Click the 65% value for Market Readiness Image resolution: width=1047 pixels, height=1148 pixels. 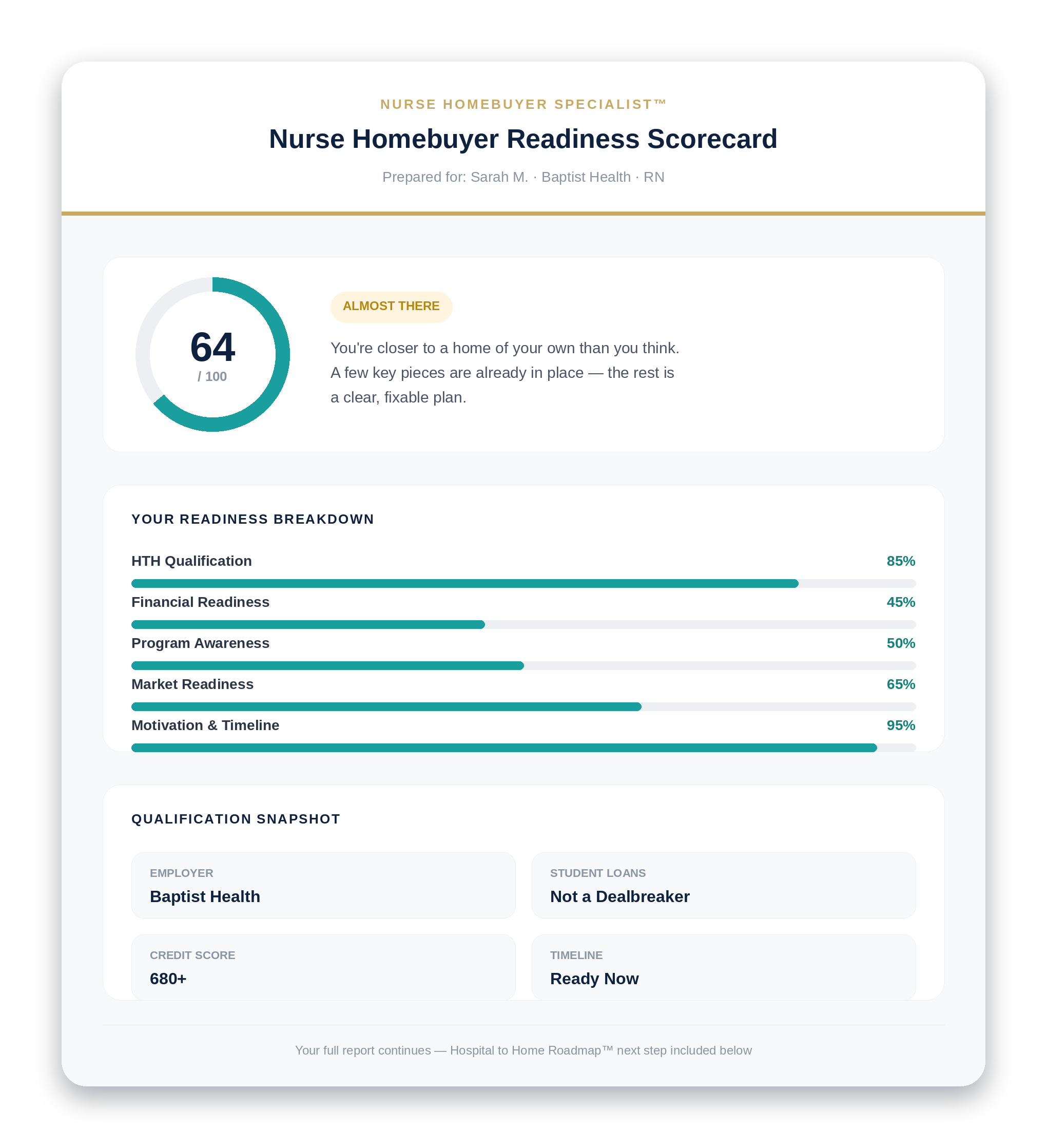point(901,684)
